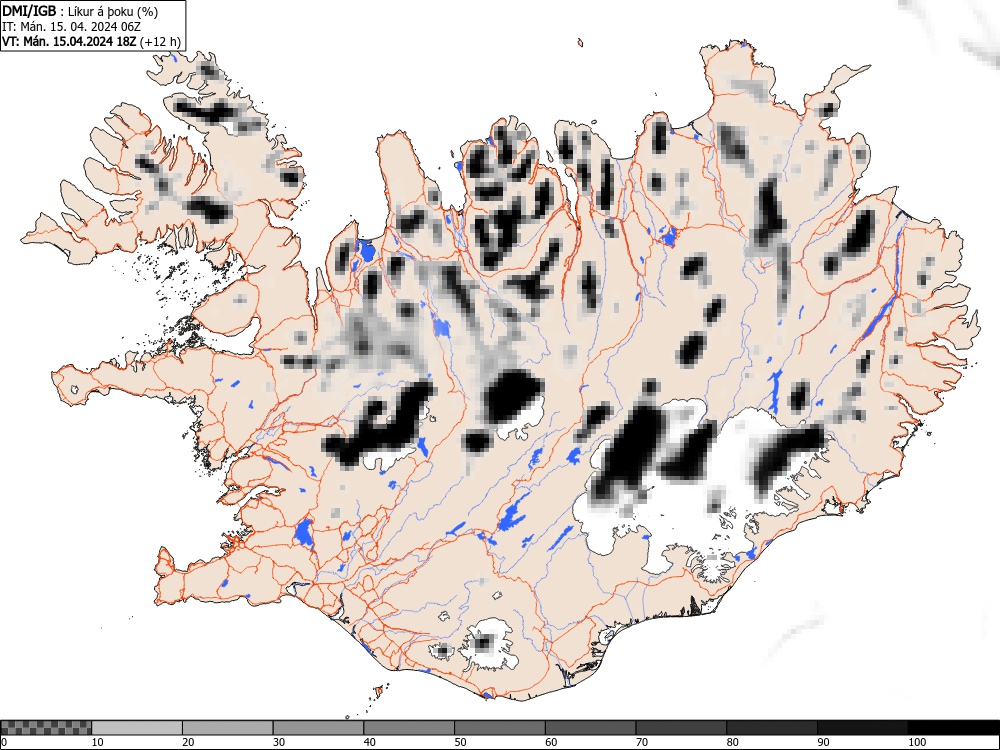
Task: Click the legend label '50'
Action: [460, 742]
